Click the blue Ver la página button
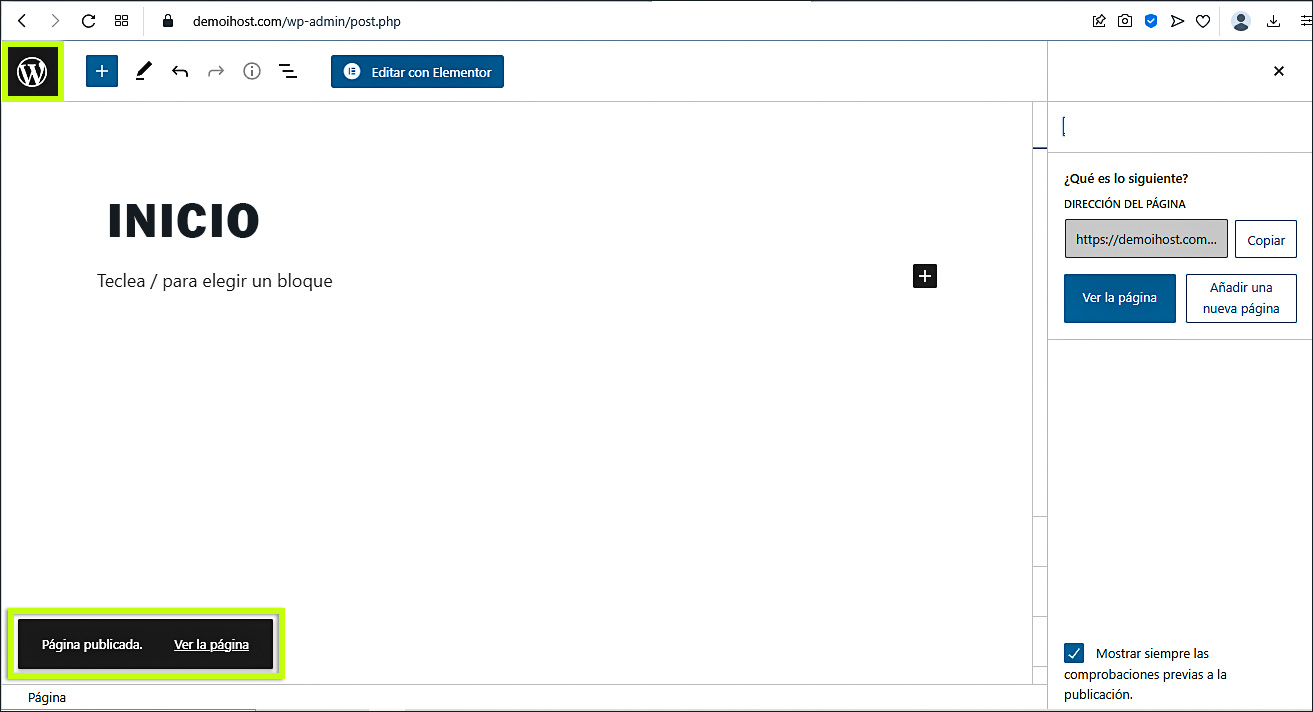This screenshot has width=1313, height=712. tap(1119, 298)
